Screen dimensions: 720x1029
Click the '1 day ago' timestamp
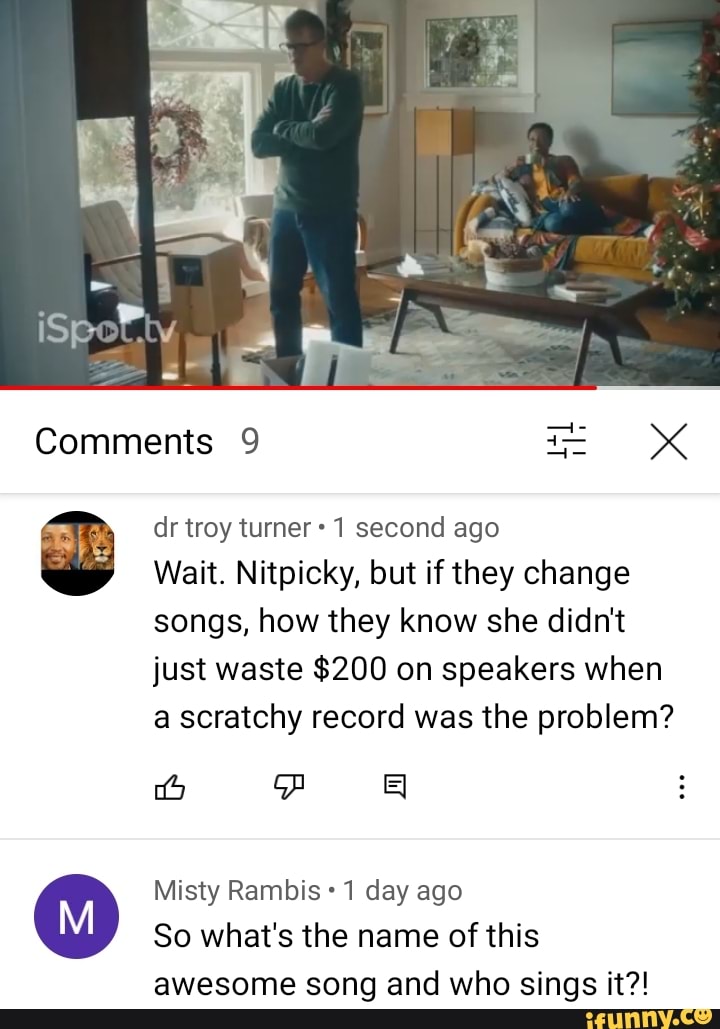[402, 891]
